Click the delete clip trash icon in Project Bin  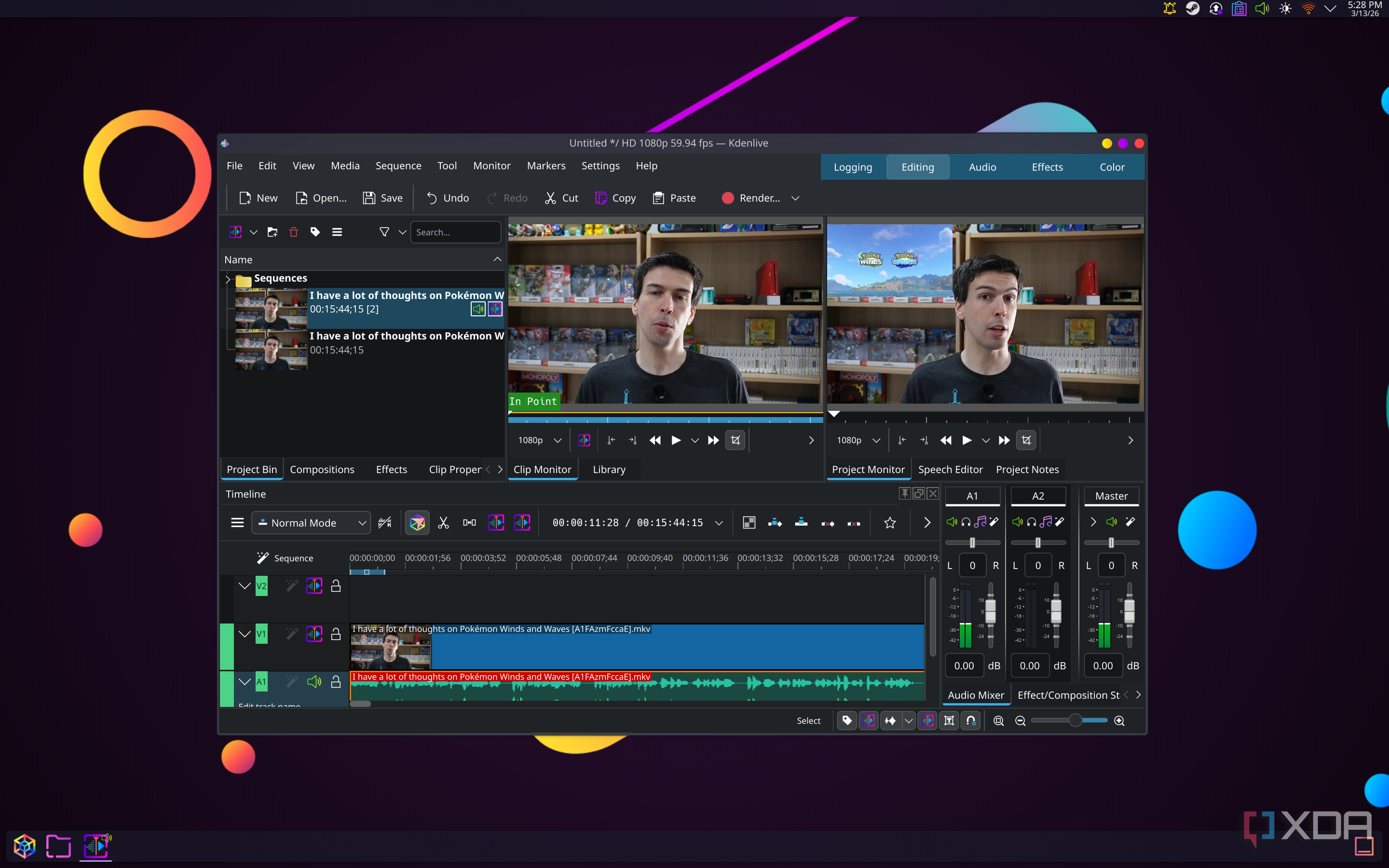[x=293, y=232]
